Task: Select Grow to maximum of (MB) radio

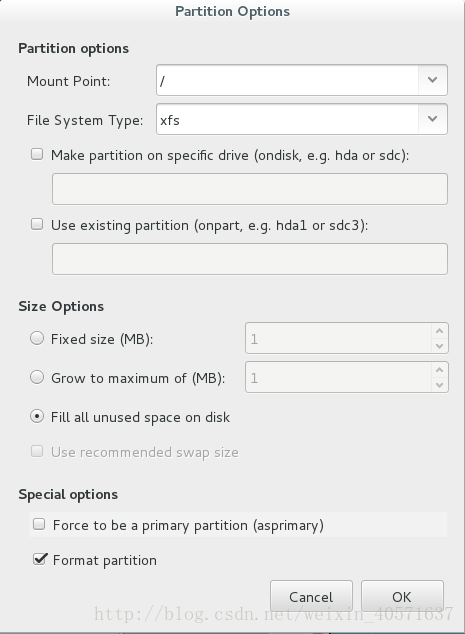Action: click(37, 377)
